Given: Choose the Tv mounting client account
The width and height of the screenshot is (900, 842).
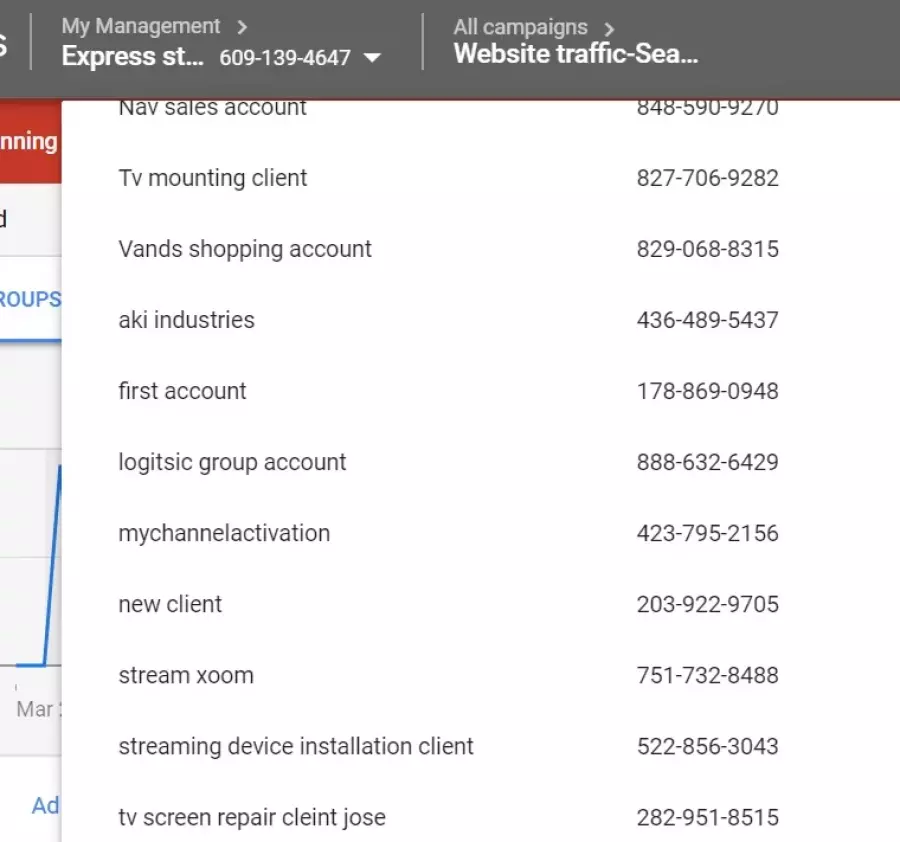Looking at the screenshot, I should click(x=213, y=178).
